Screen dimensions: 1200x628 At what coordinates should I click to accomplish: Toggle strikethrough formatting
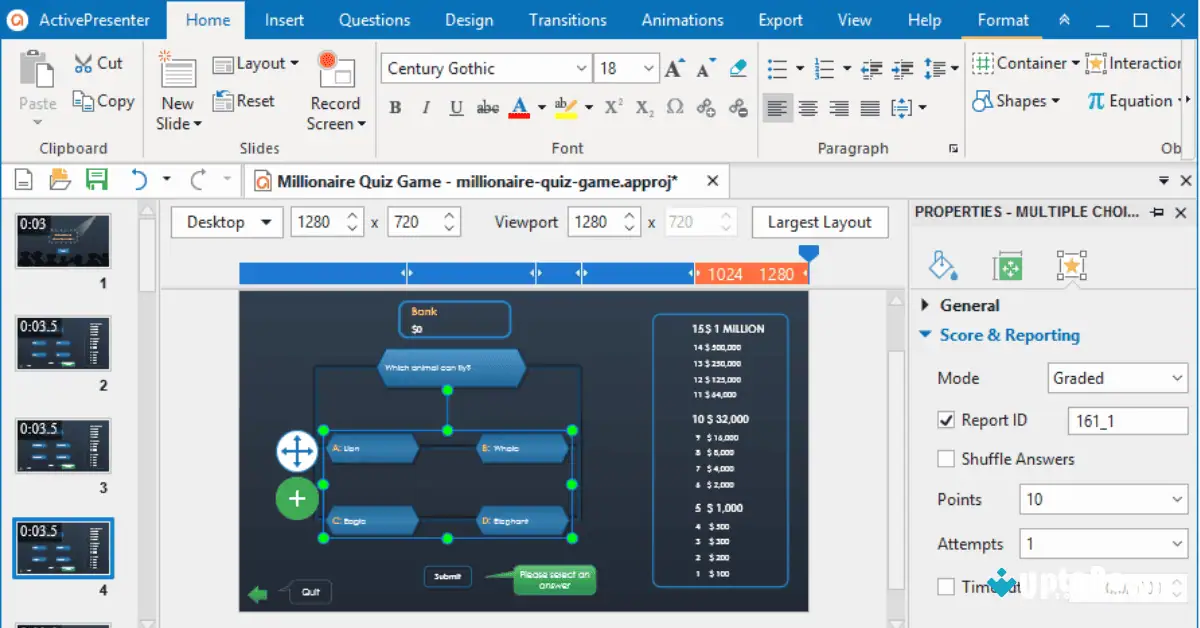click(487, 107)
